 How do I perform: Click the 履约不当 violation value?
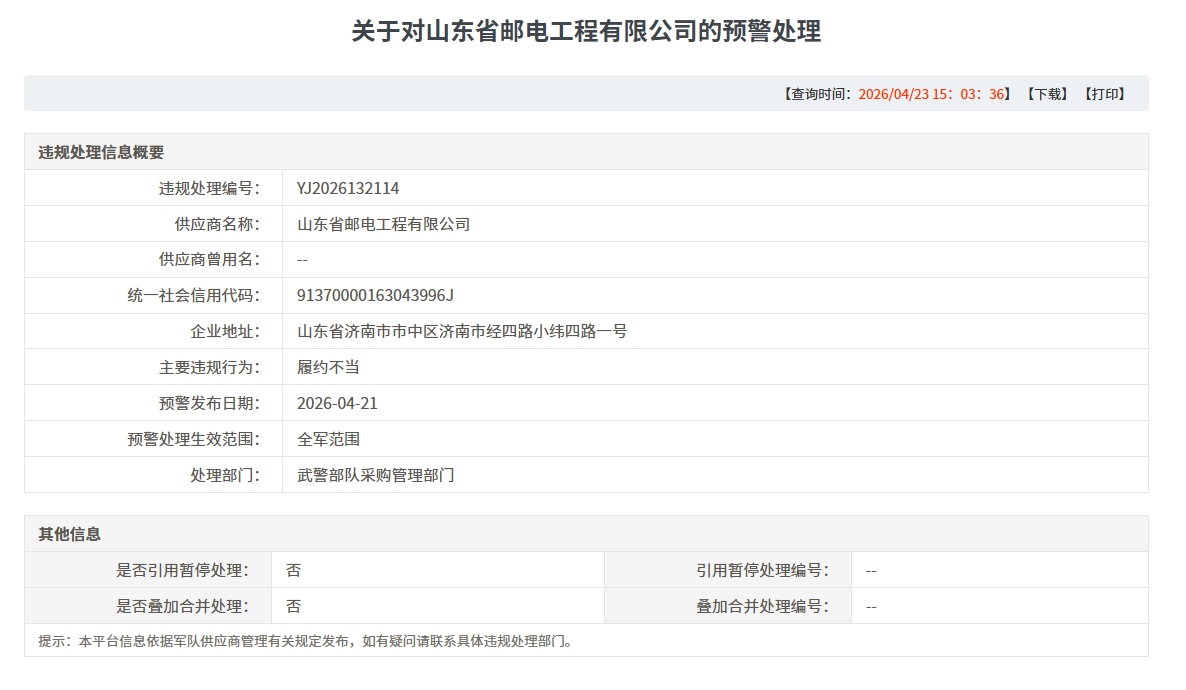[x=328, y=367]
